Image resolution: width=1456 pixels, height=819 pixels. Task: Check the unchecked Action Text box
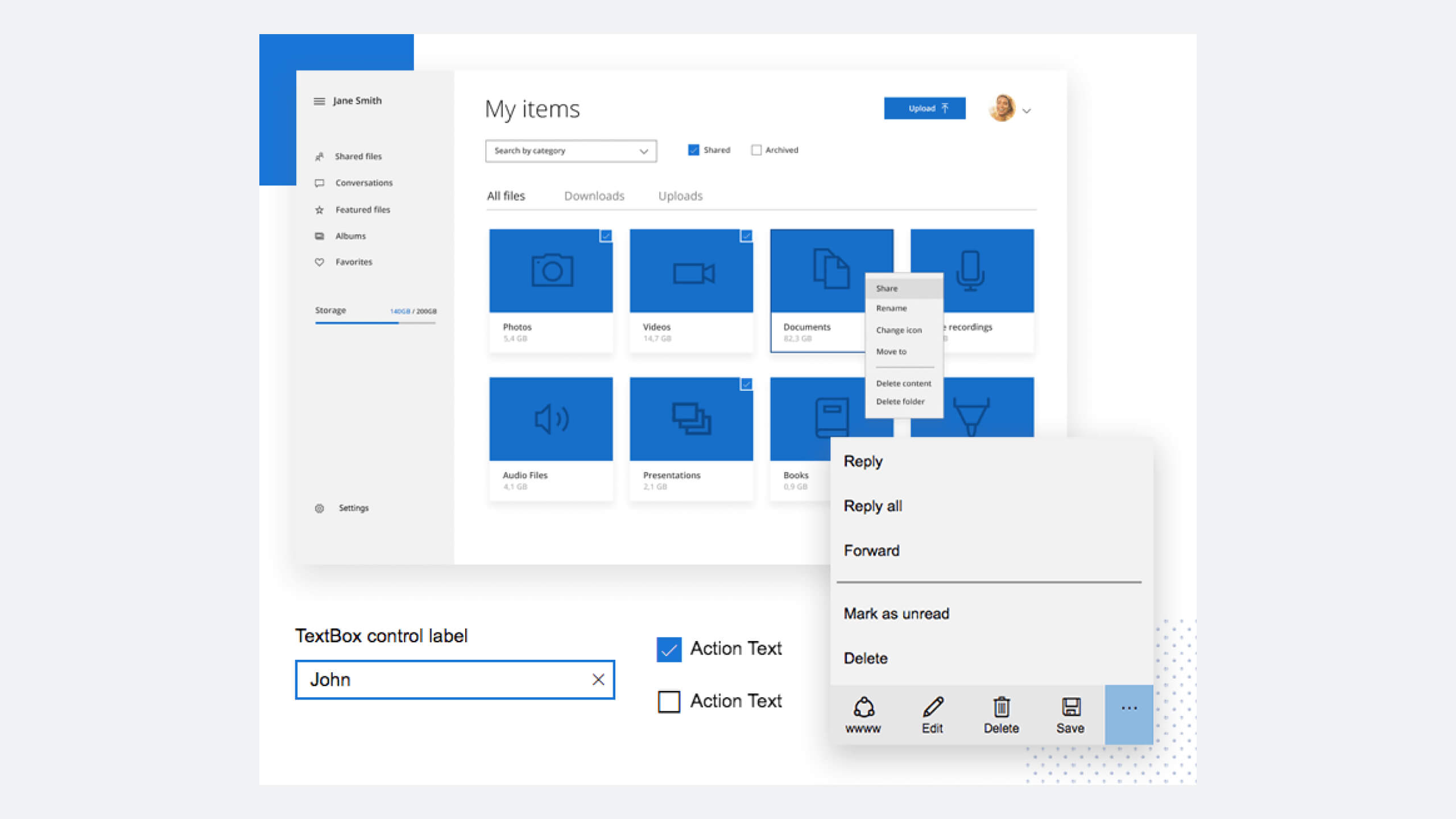[x=669, y=701]
